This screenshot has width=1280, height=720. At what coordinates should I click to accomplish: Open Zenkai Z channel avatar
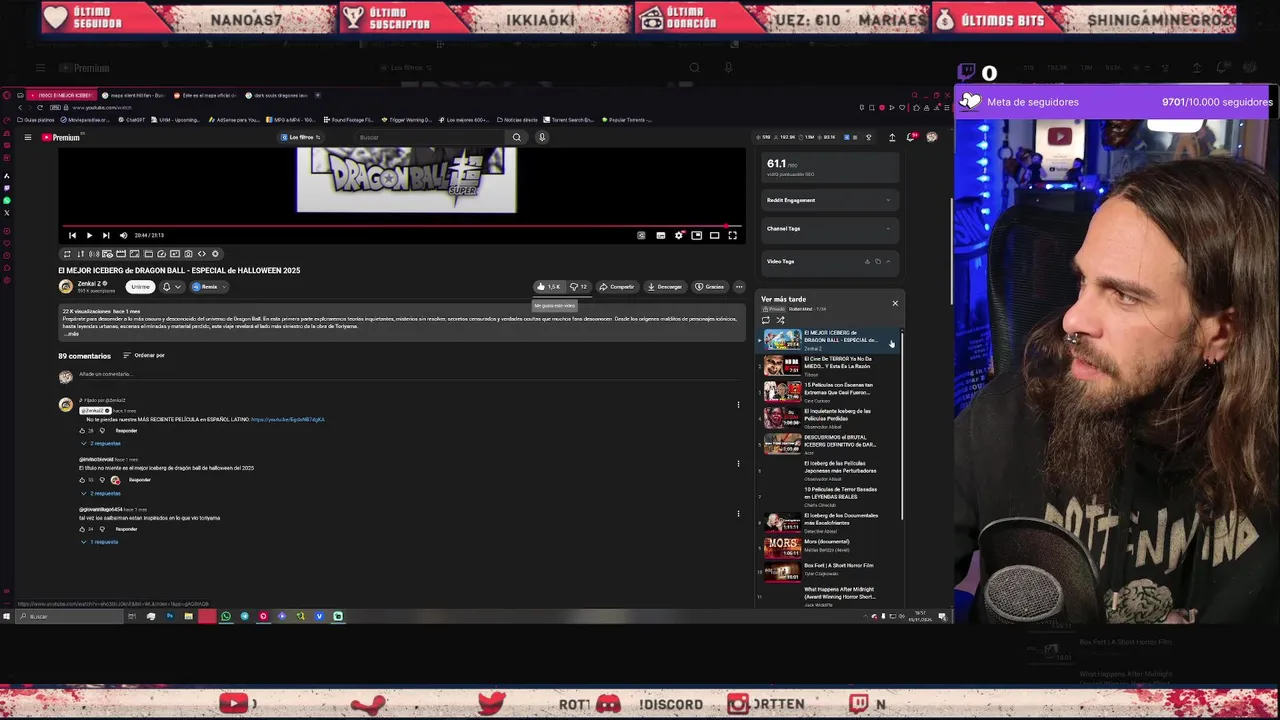tap(66, 287)
